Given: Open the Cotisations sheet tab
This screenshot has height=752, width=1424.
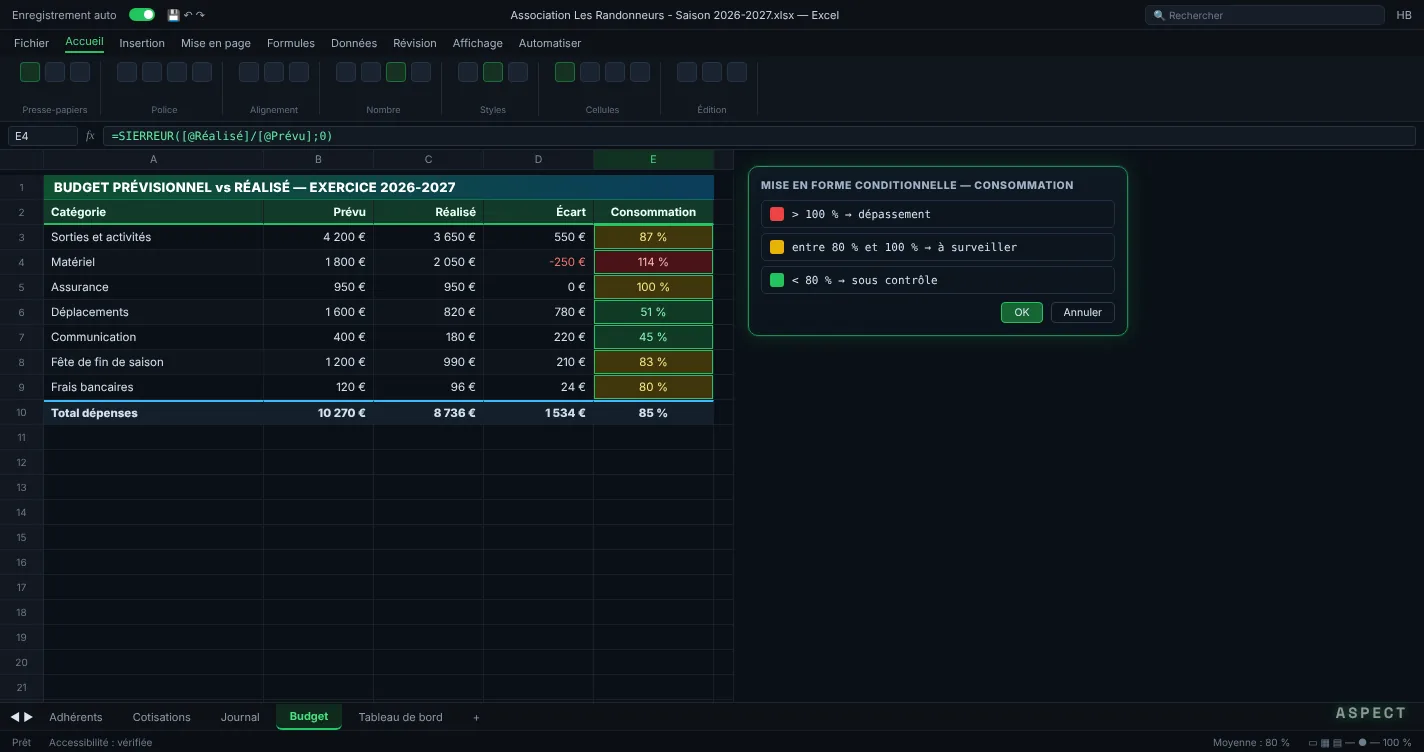Looking at the screenshot, I should tap(161, 717).
